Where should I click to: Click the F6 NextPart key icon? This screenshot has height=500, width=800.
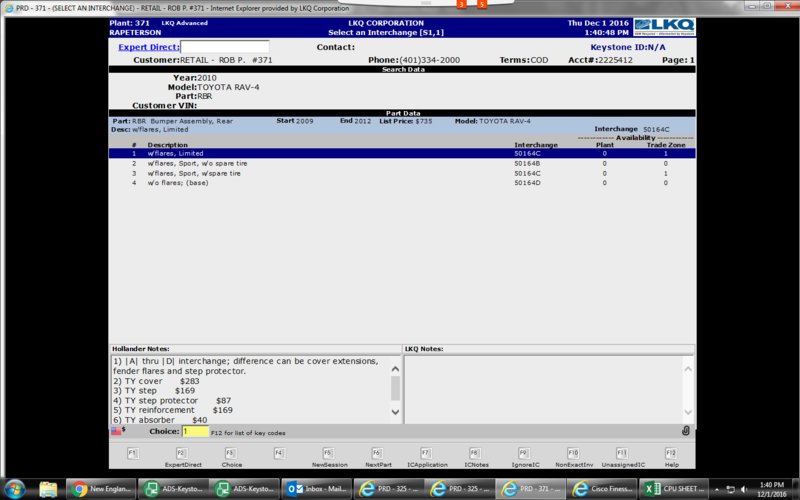(x=377, y=453)
